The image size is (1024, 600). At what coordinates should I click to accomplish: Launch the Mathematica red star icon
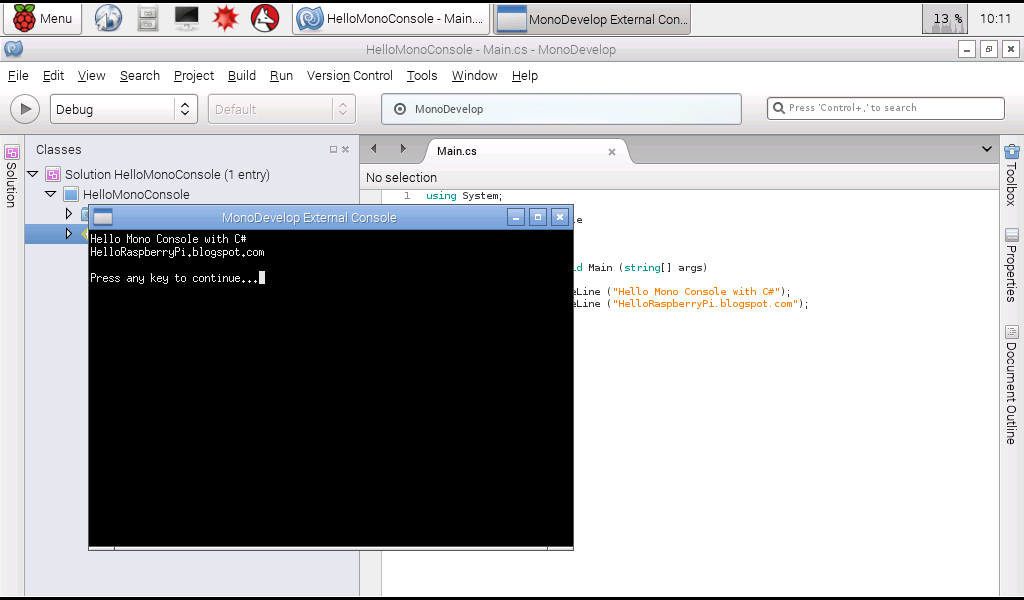click(226, 18)
